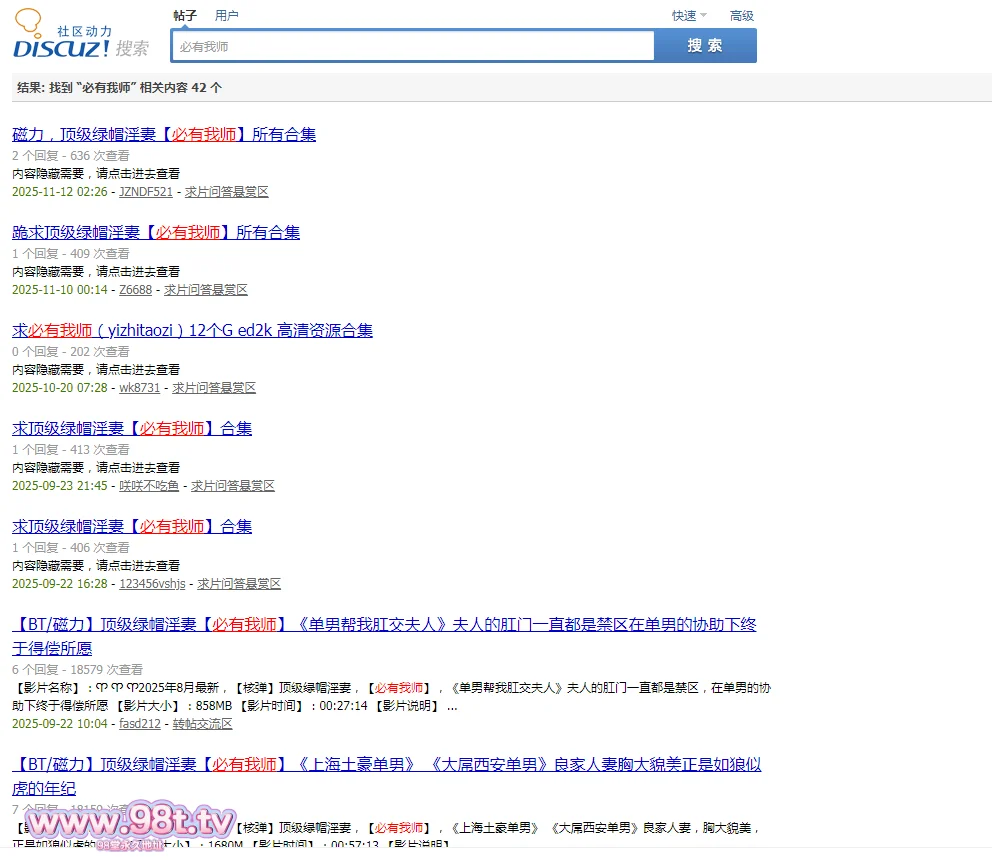The width and height of the screenshot is (992, 860).
Task: Focus the search keyword input field
Action: point(412,46)
